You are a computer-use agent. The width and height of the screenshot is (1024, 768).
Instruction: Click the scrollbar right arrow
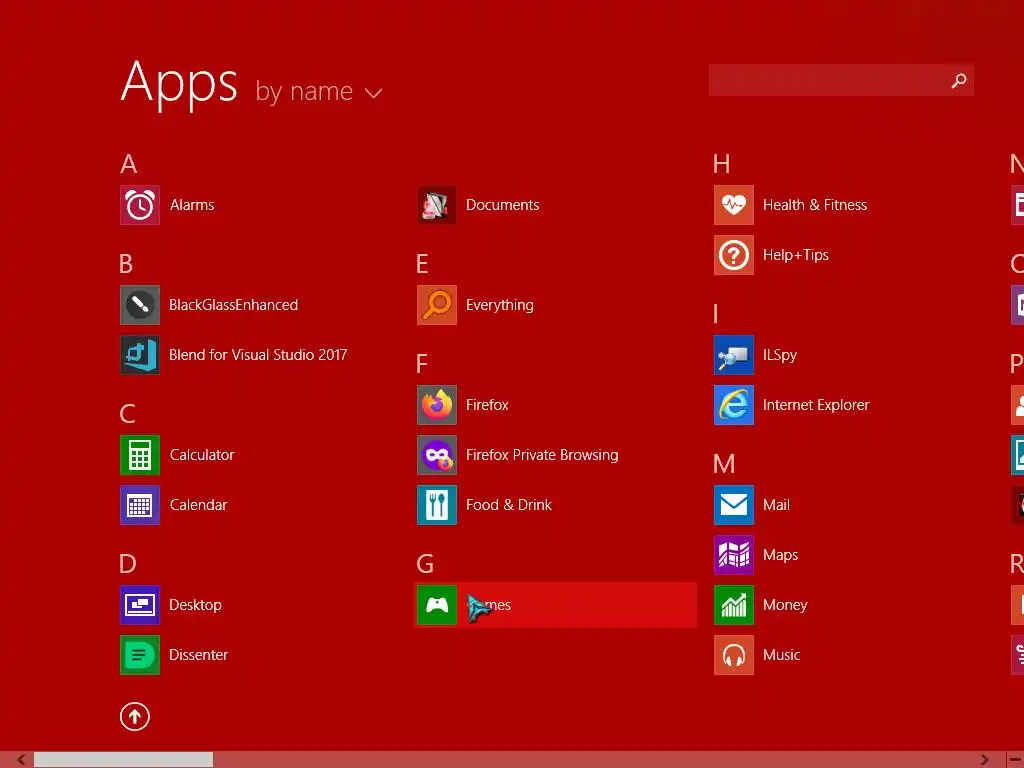[984, 760]
